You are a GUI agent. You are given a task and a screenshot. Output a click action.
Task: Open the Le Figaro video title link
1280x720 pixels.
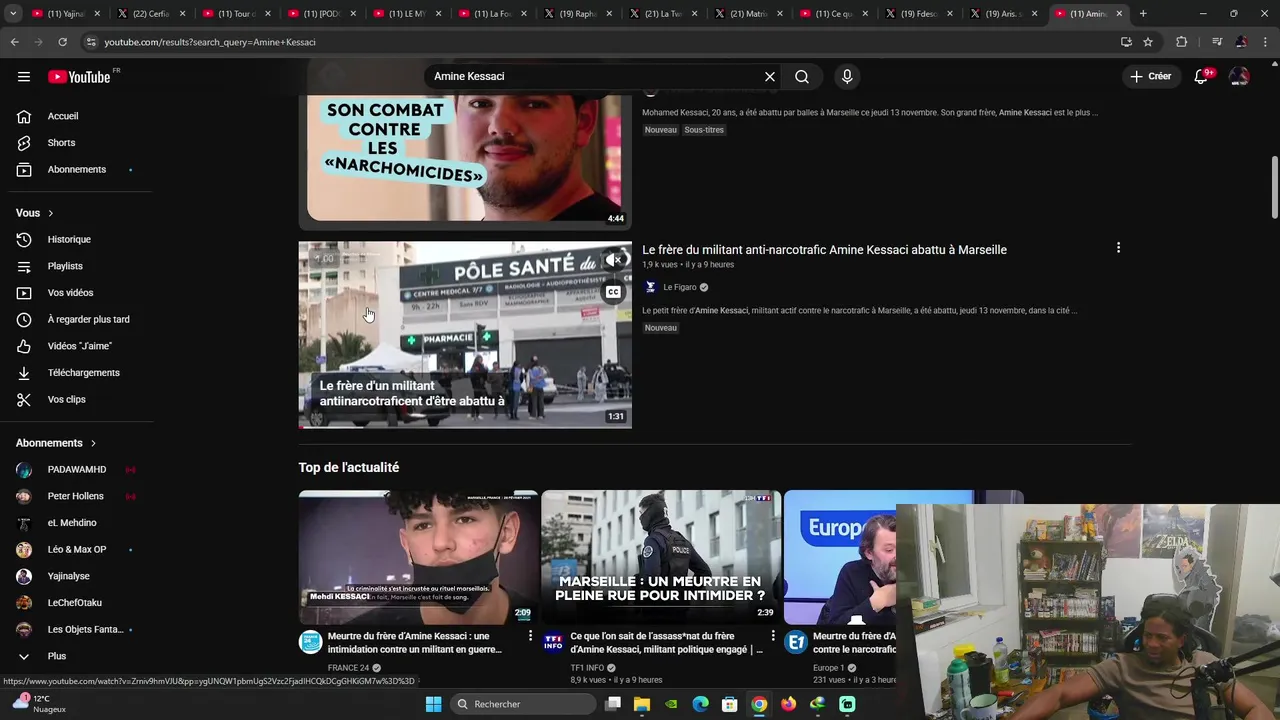tap(824, 250)
